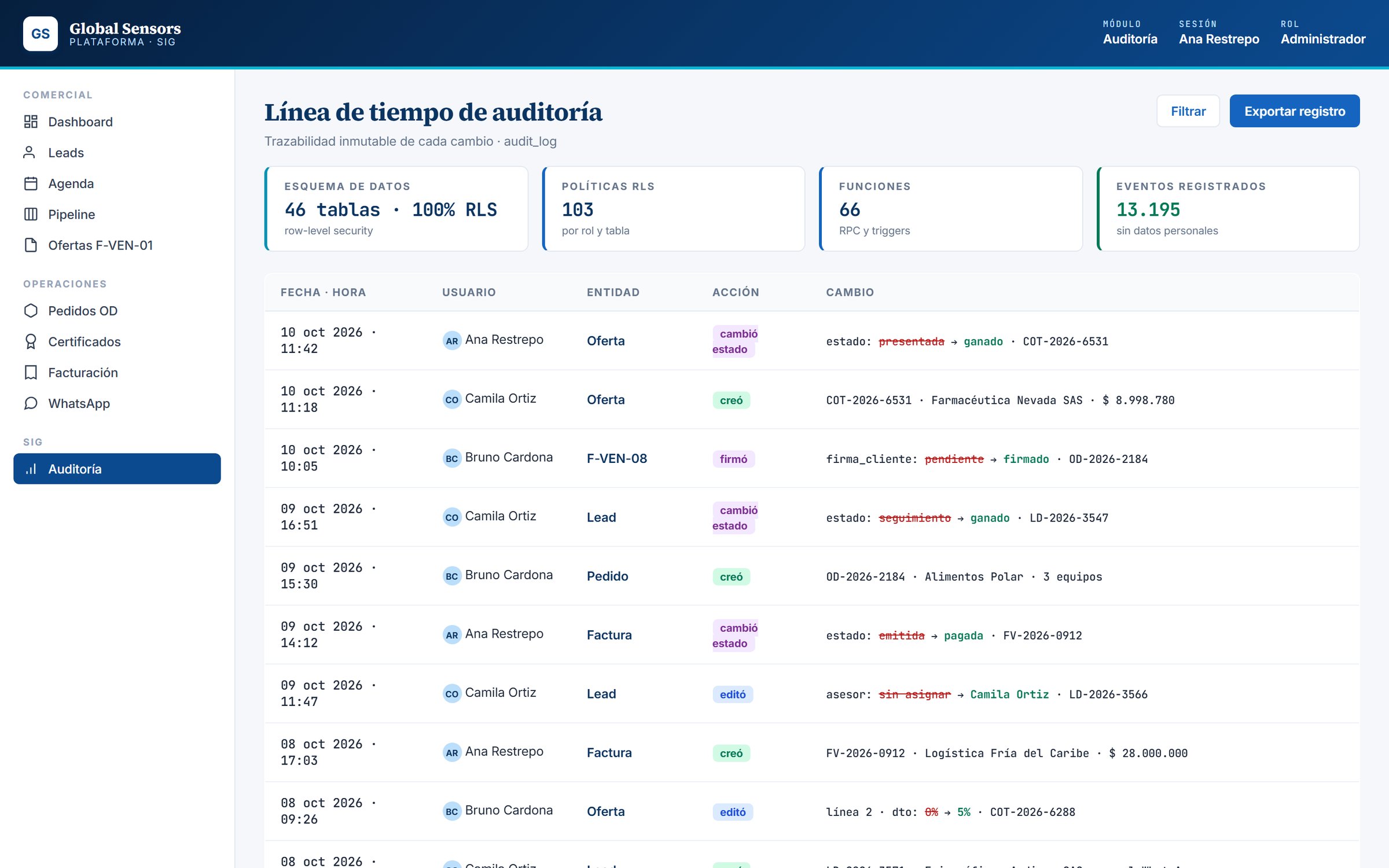Image resolution: width=1389 pixels, height=868 pixels.
Task: Click the CAMBIO column header
Action: (850, 292)
